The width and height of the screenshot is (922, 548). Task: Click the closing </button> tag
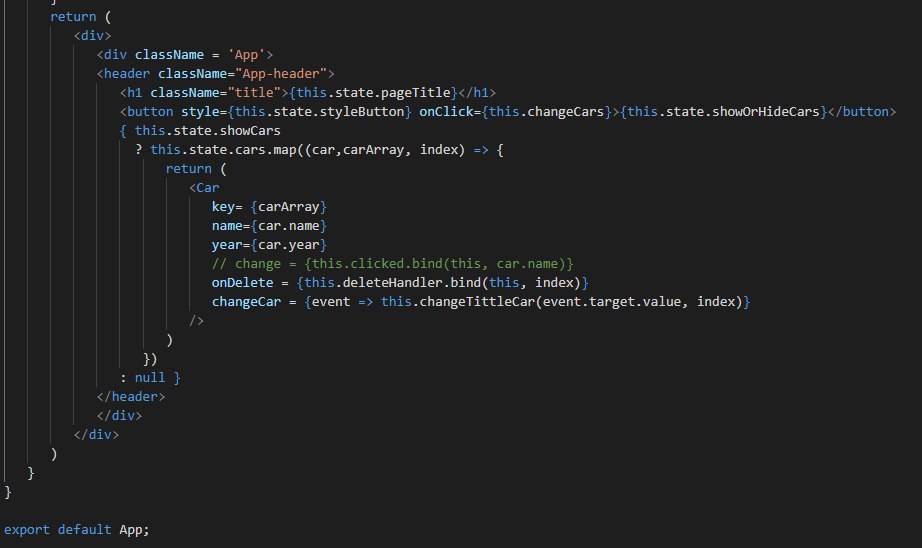point(861,112)
